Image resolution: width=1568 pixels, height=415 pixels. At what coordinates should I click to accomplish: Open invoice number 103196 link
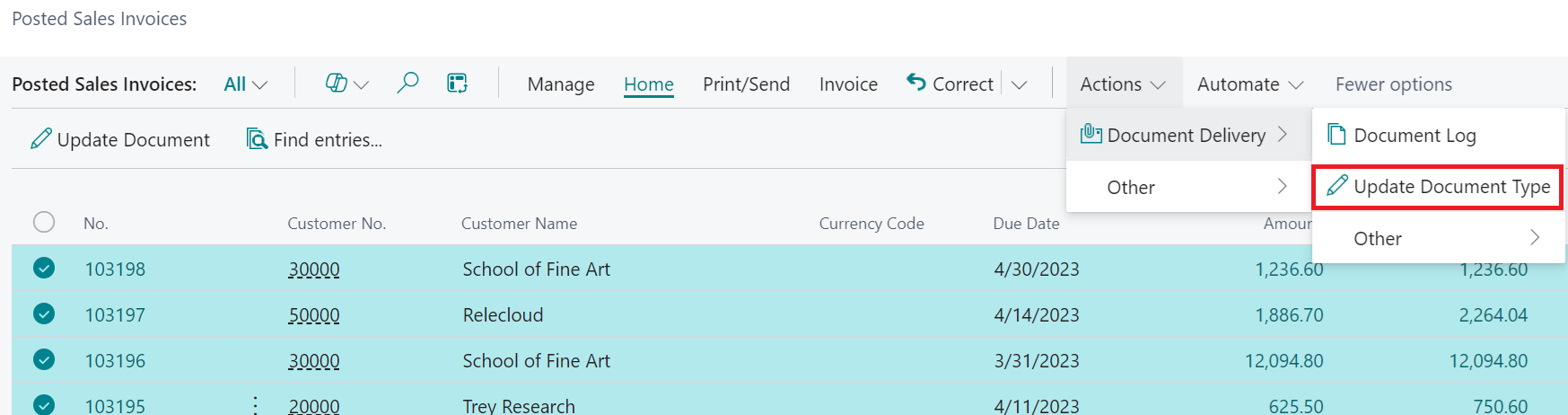[115, 361]
